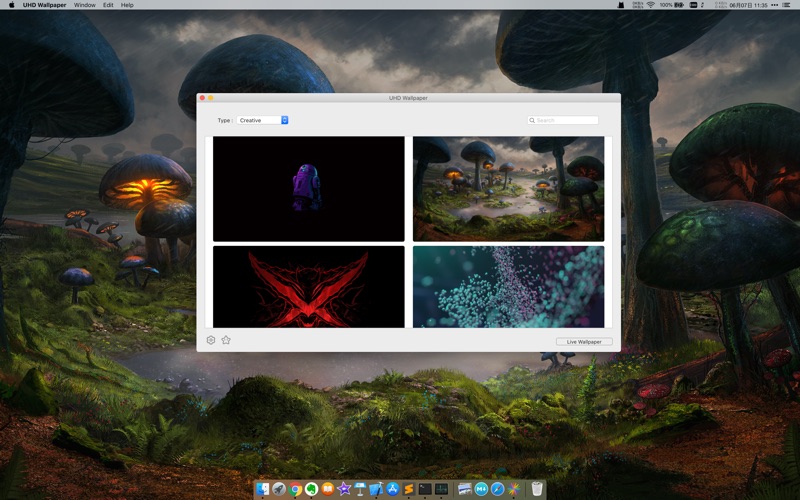
Task: Open Google Chrome from the dock
Action: pyautogui.click(x=296, y=489)
